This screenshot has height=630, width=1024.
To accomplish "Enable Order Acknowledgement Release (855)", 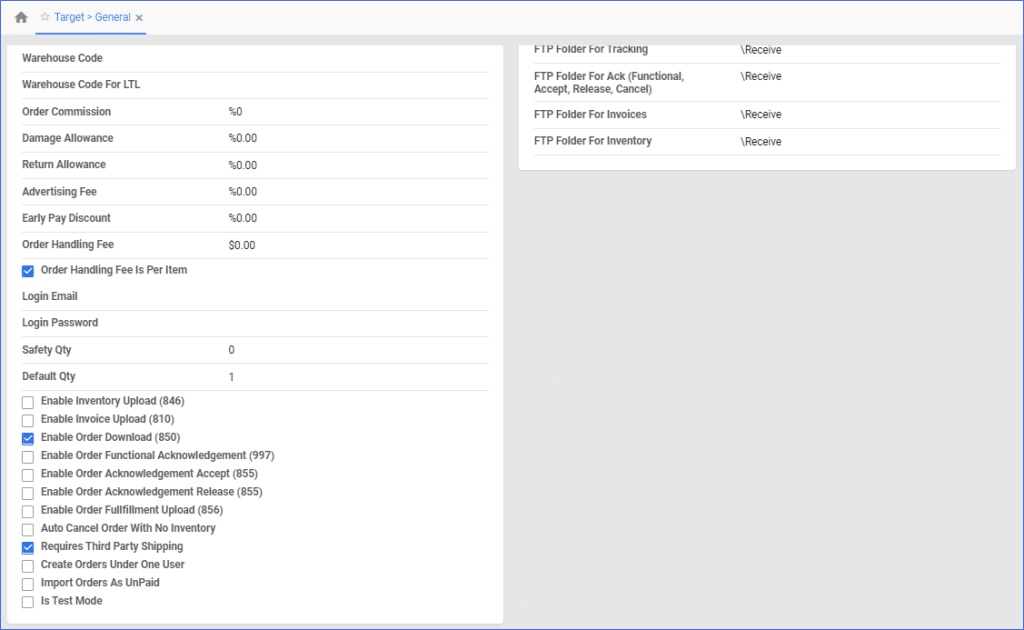I will click(27, 492).
